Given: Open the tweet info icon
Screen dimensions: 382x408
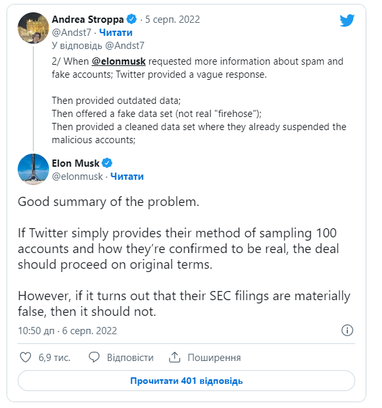Looking at the screenshot, I should 347,330.
